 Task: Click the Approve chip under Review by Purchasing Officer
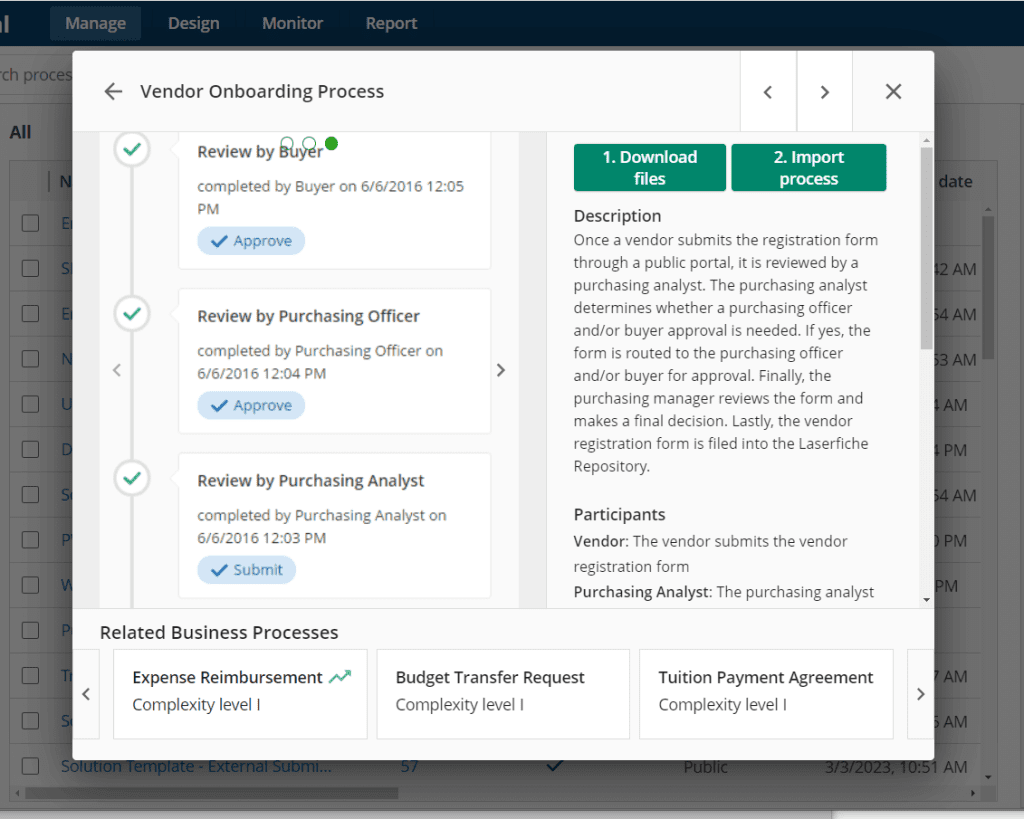pyautogui.click(x=251, y=406)
